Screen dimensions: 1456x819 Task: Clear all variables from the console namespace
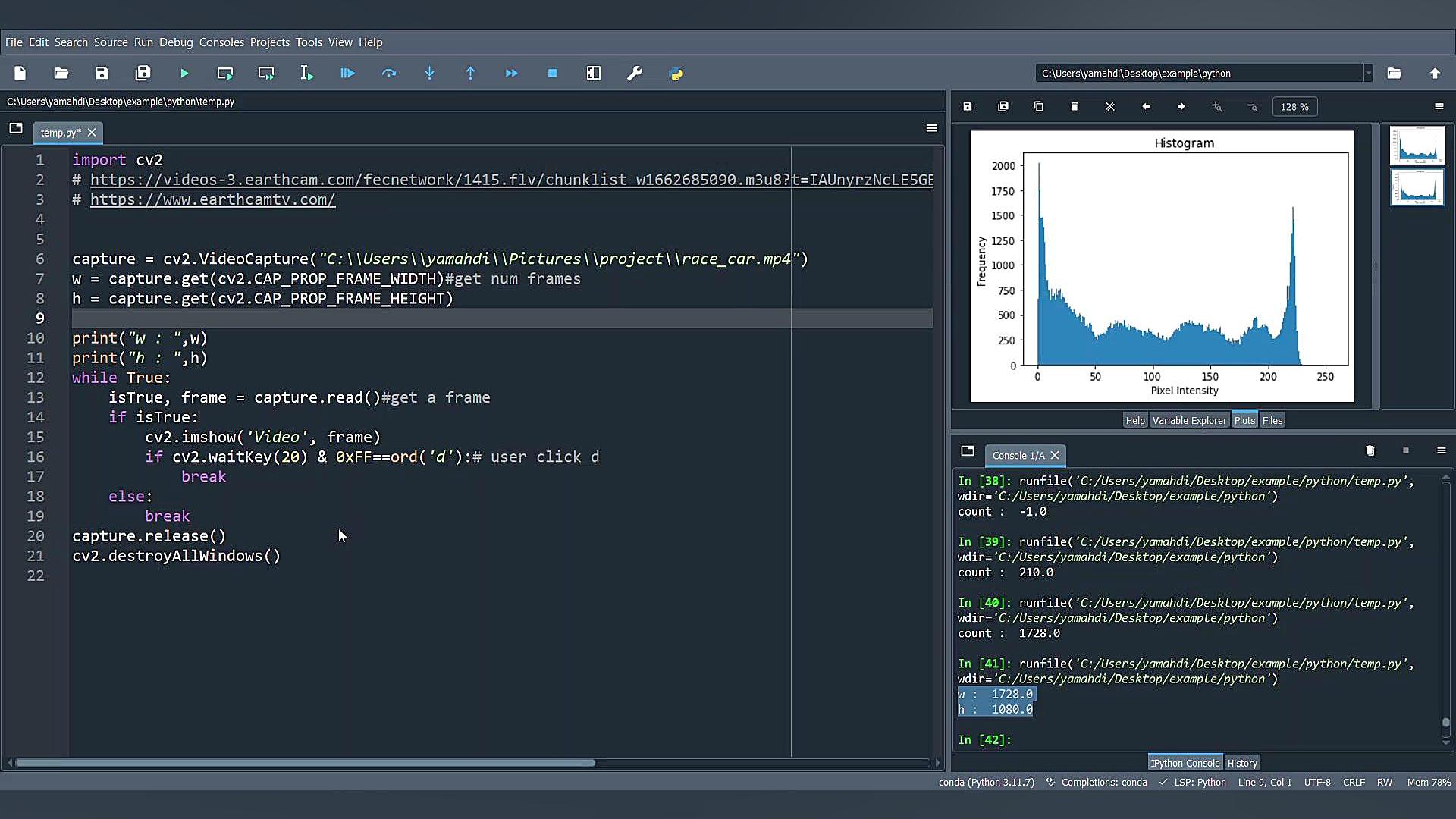click(1370, 451)
